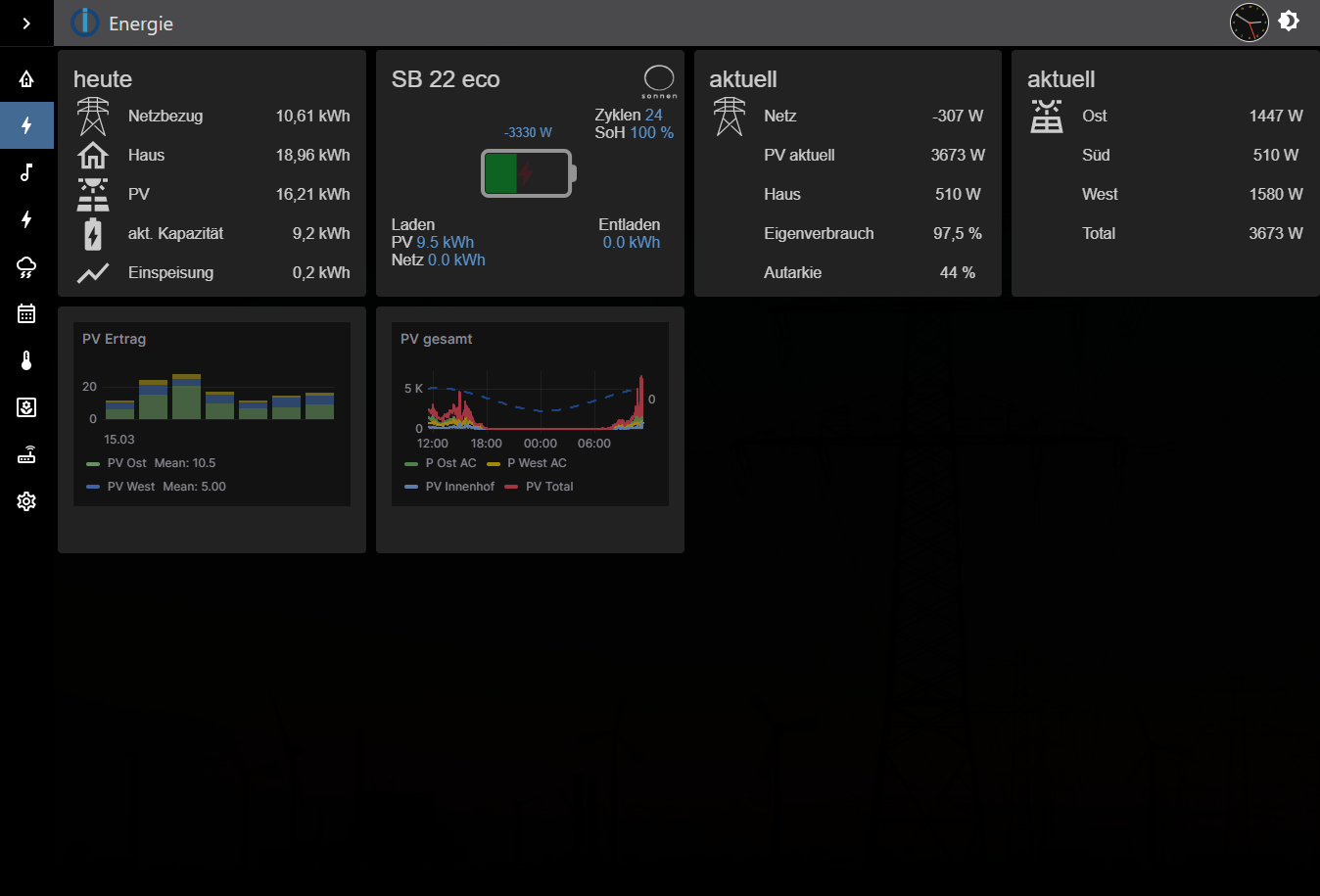The image size is (1320, 896).
Task: Click the Energie page title
Action: 141,24
